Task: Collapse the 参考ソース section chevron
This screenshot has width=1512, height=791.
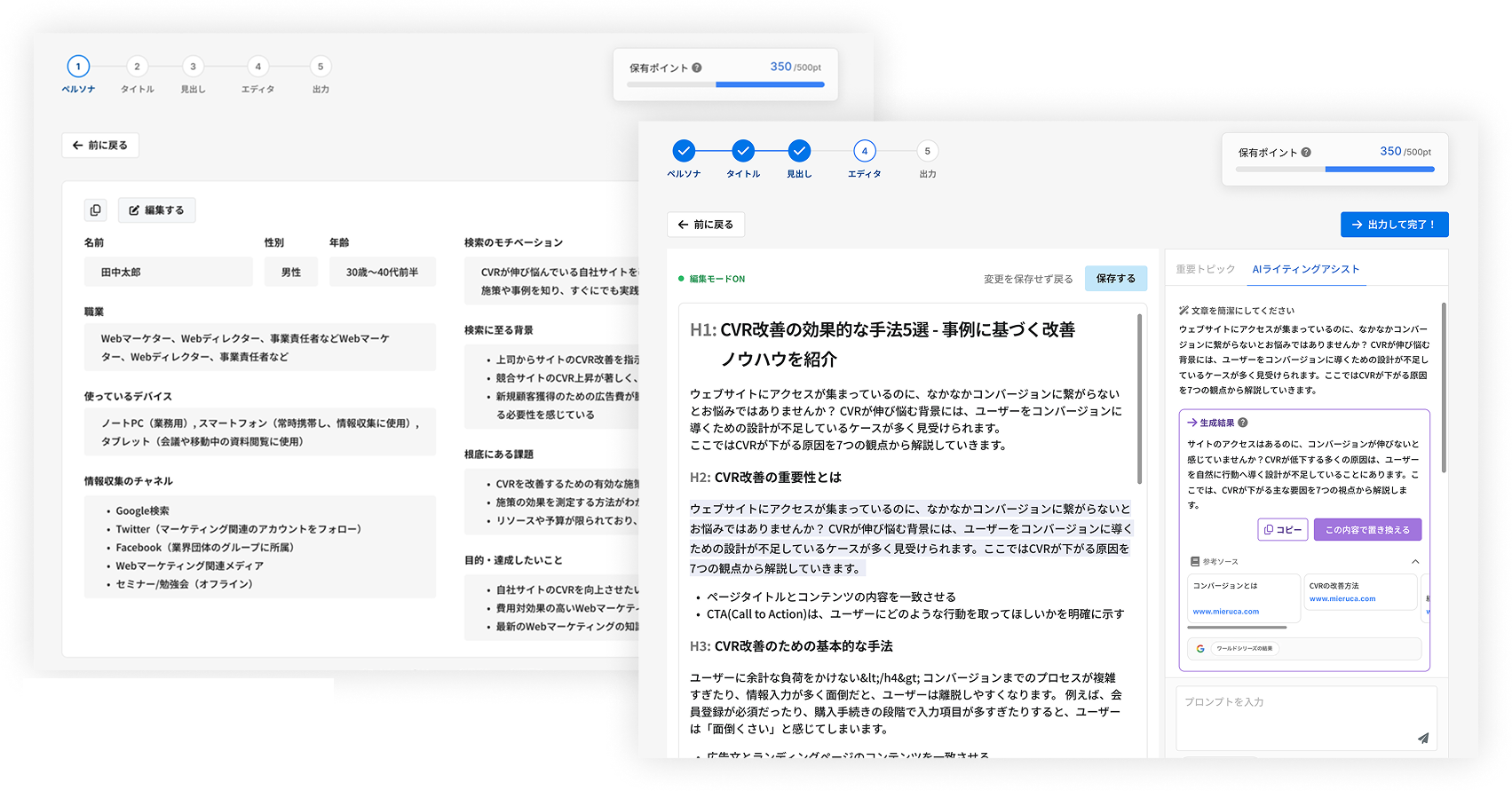Action: 1415,561
